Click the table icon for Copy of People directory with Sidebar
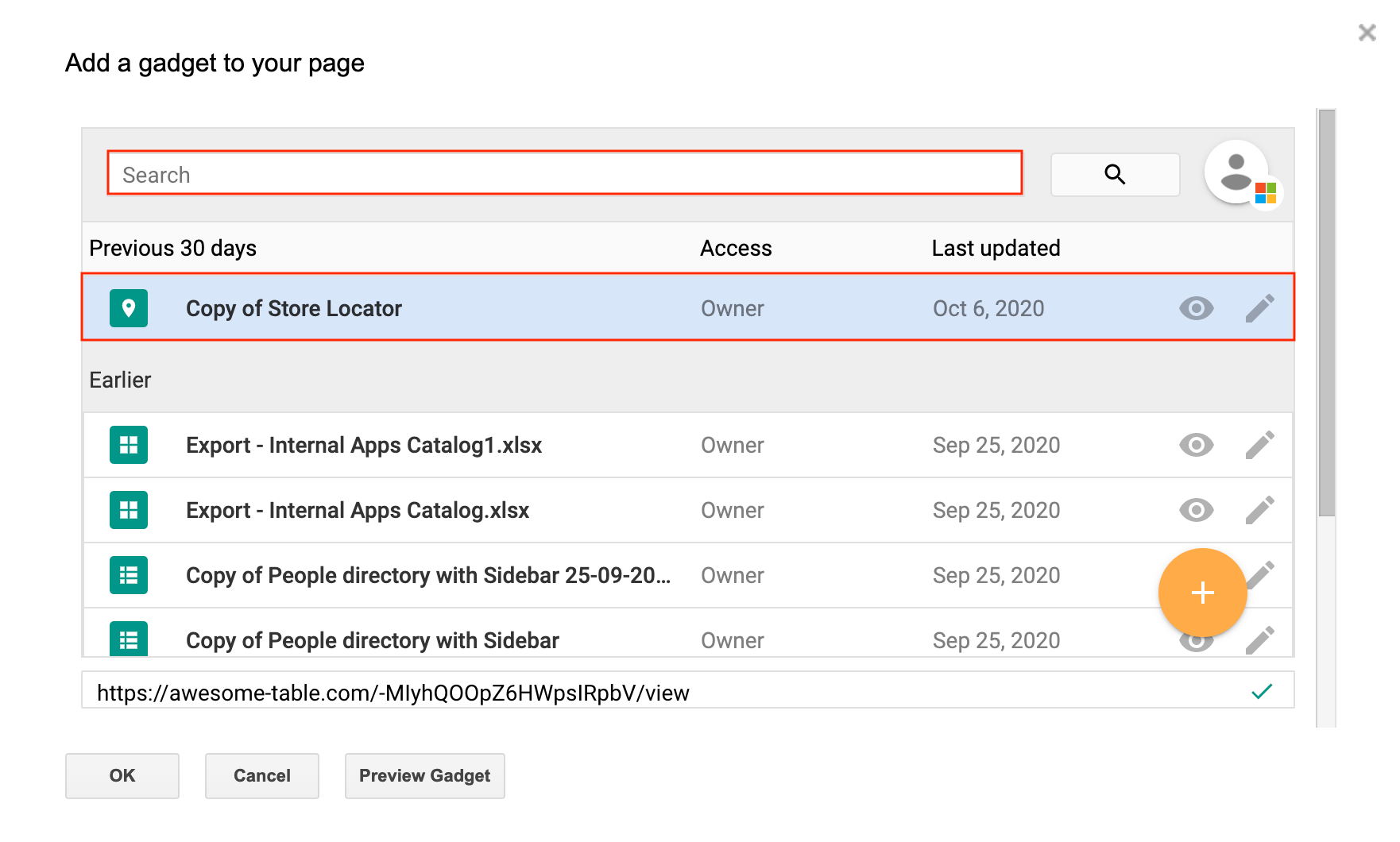The width and height of the screenshot is (1400, 842). tap(128, 640)
